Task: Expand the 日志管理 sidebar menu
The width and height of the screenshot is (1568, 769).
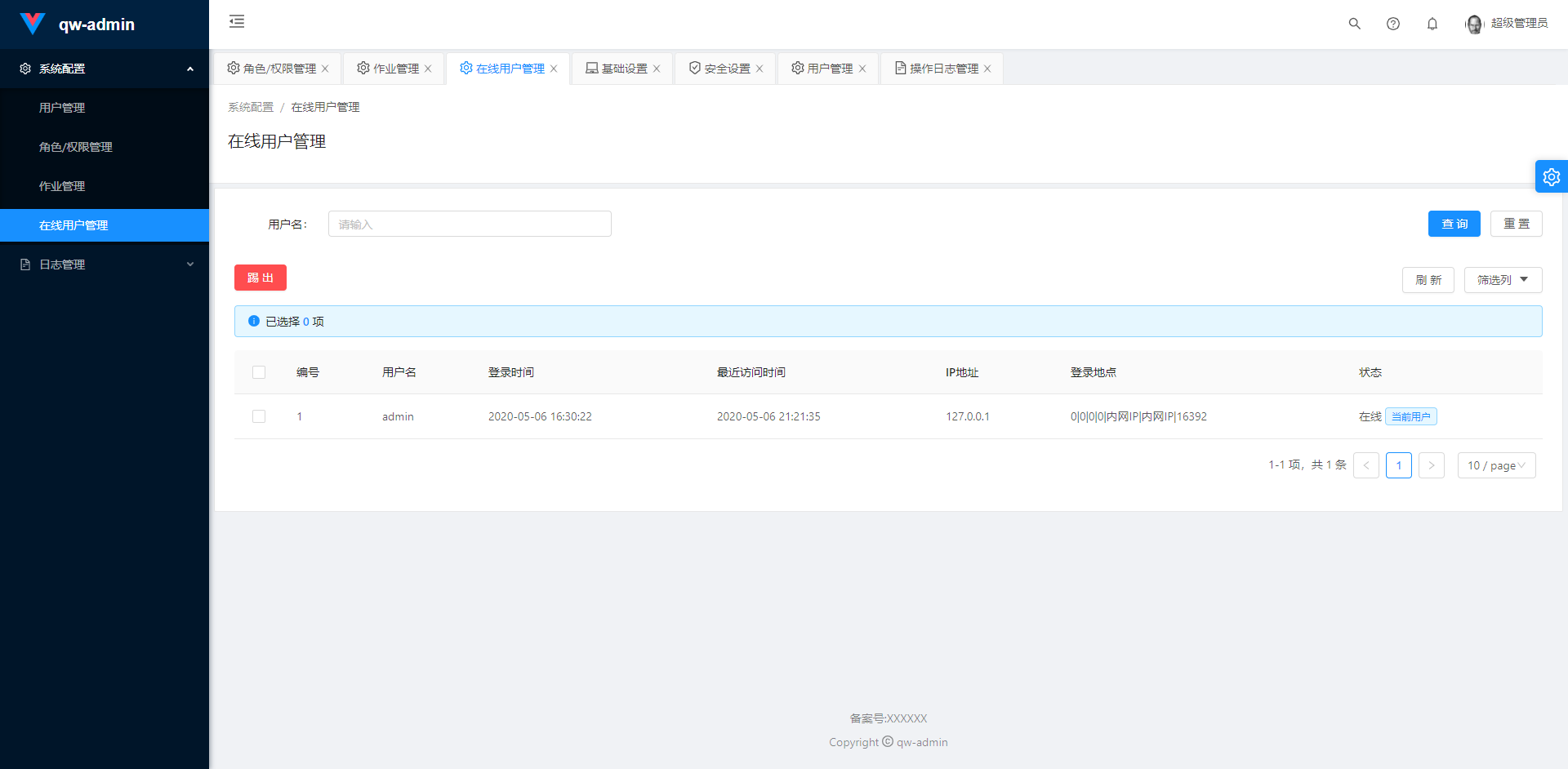Action: pyautogui.click(x=105, y=264)
